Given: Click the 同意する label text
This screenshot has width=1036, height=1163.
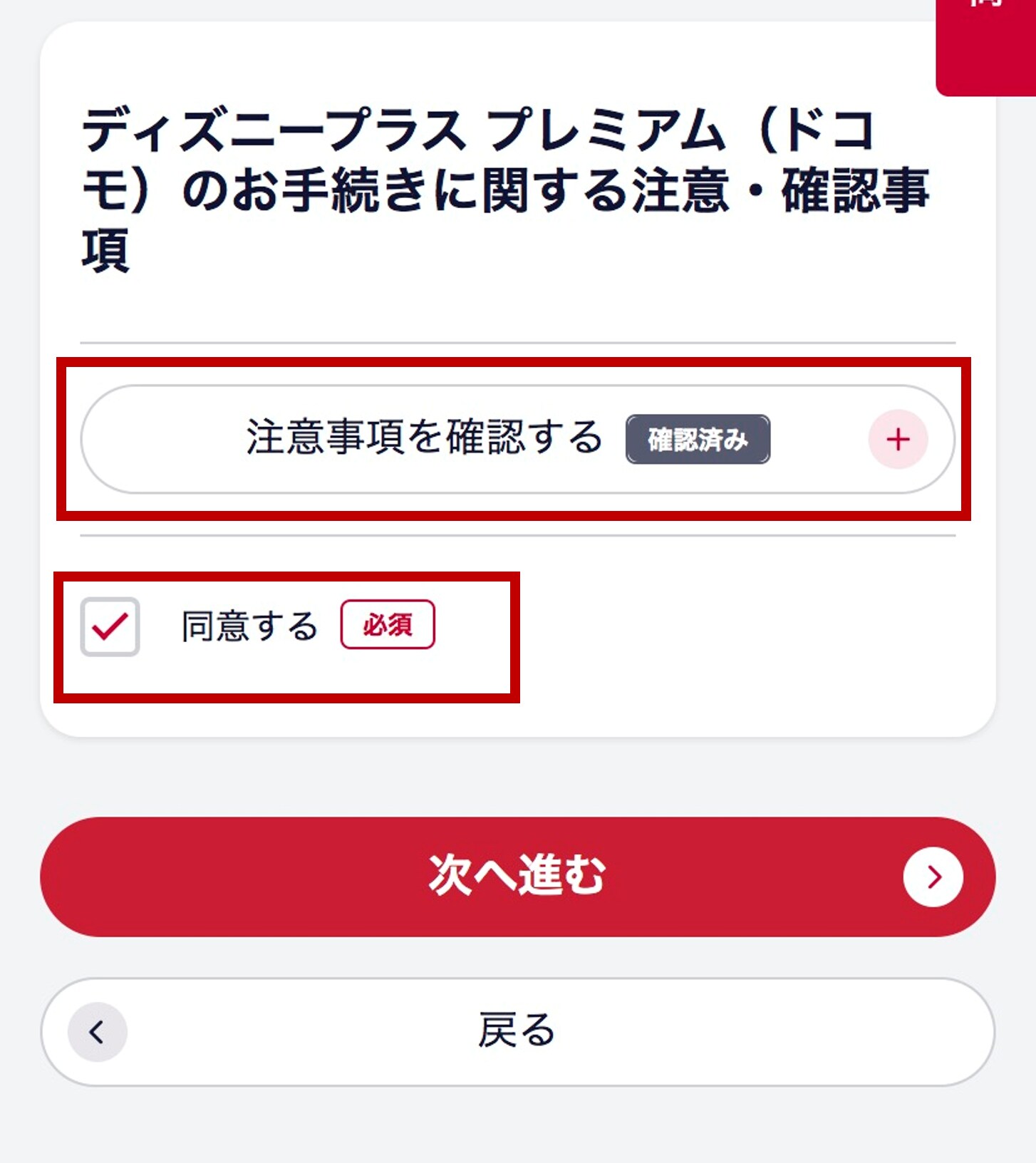Looking at the screenshot, I should [249, 626].
